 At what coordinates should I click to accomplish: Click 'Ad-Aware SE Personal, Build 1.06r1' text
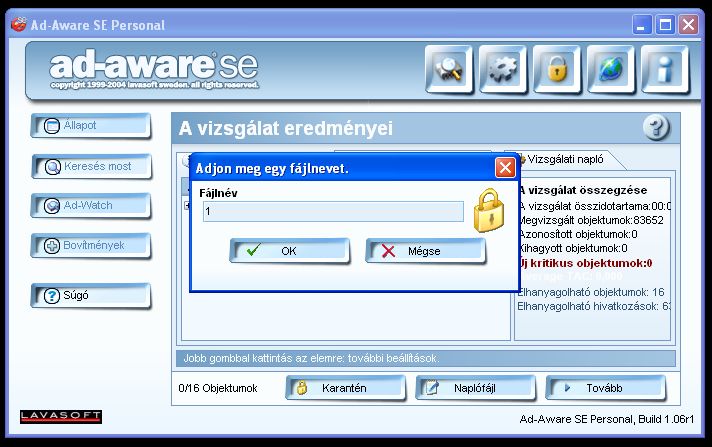(x=607, y=419)
